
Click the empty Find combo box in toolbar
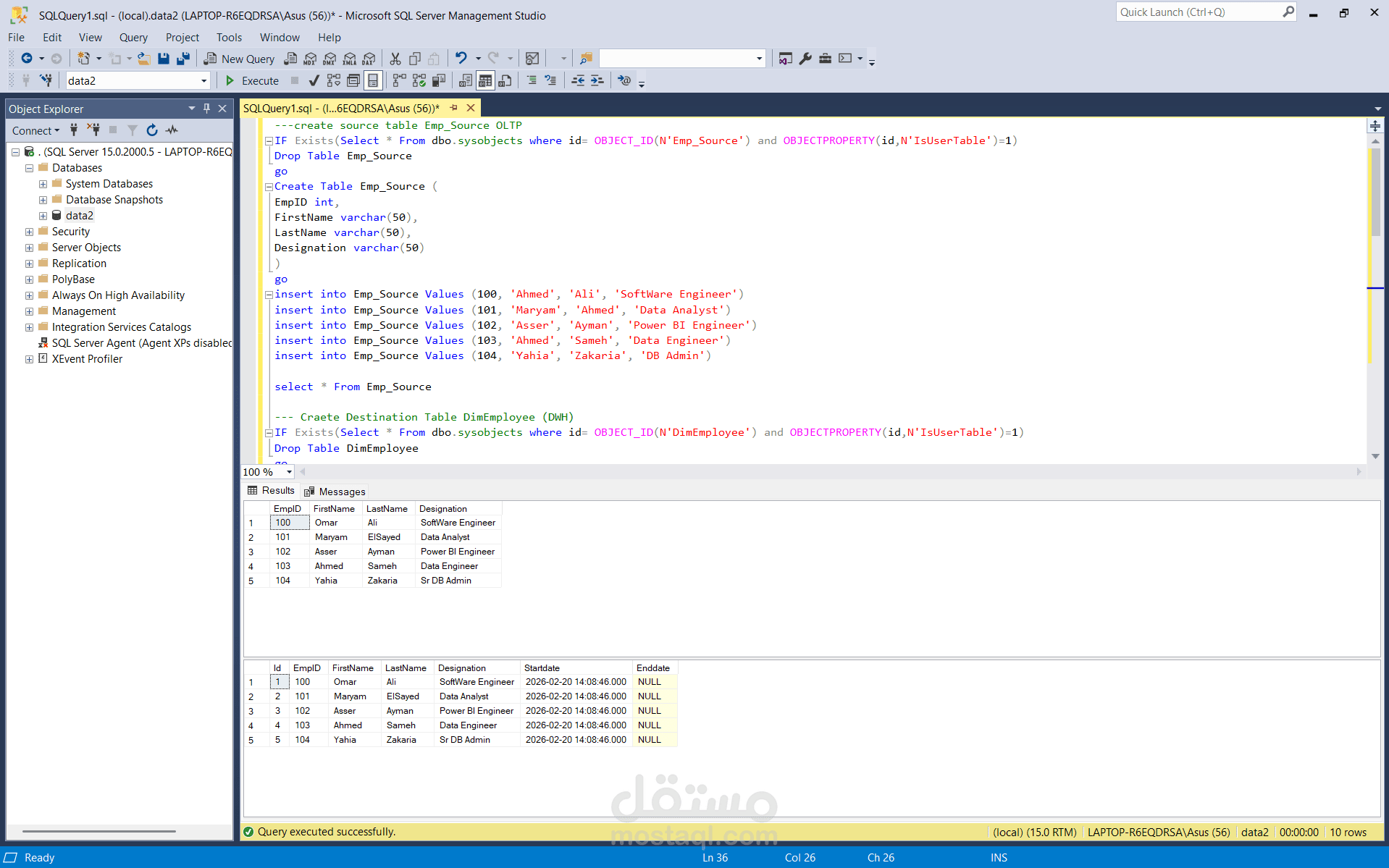tap(682, 59)
